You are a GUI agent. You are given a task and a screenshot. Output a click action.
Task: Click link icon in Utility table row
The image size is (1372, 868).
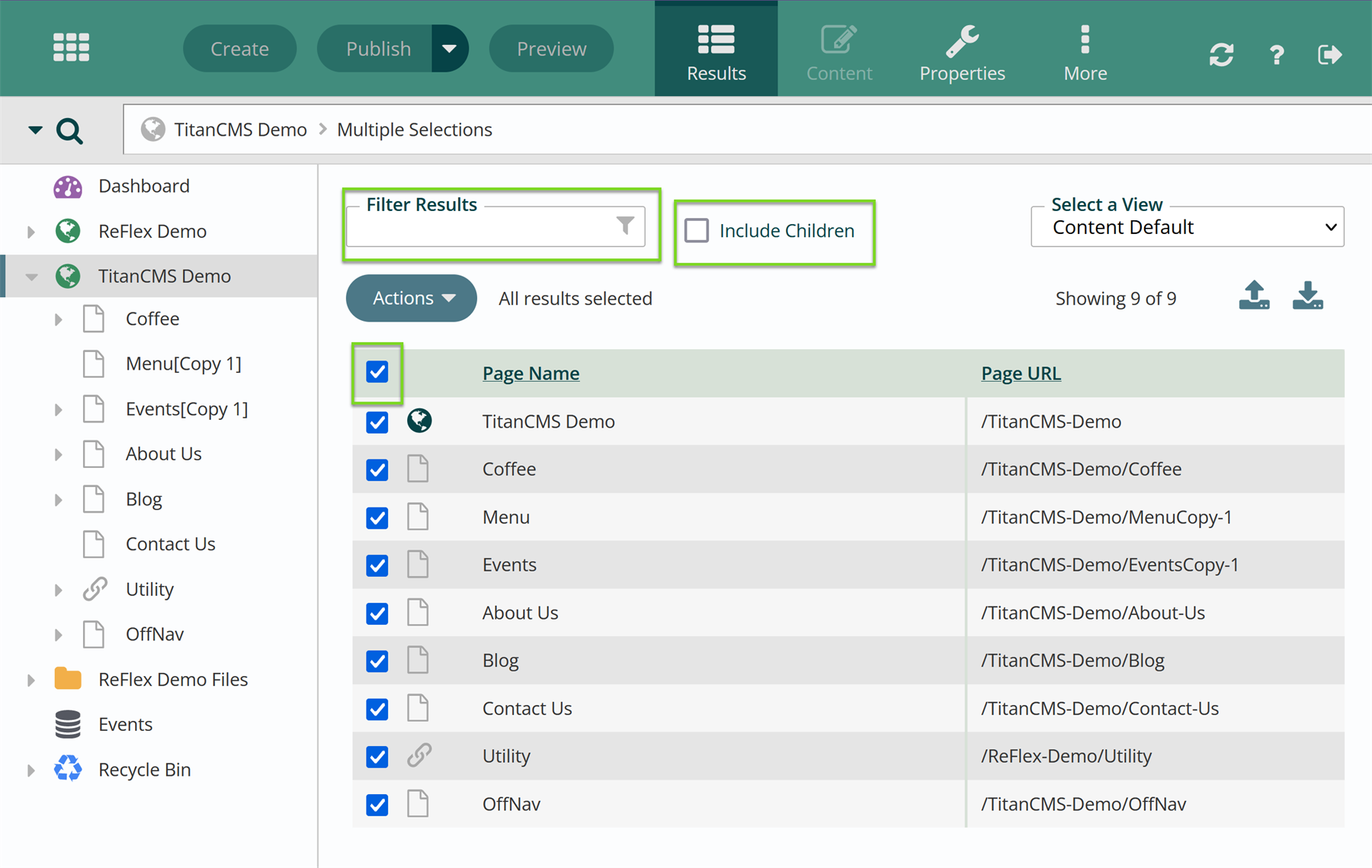(419, 755)
